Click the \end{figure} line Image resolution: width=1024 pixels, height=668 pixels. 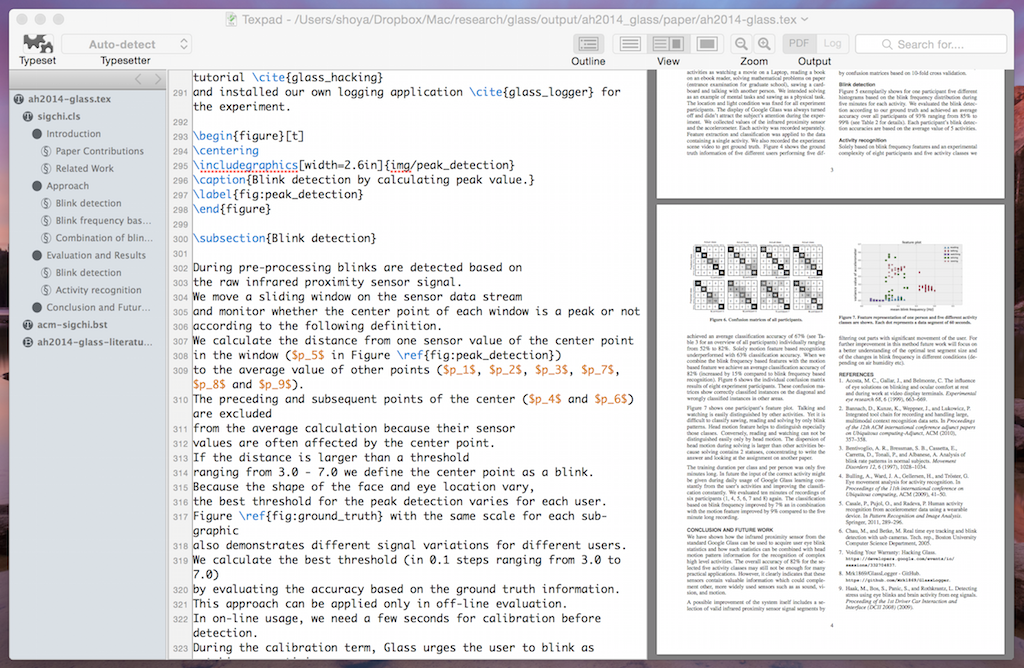[x=232, y=209]
